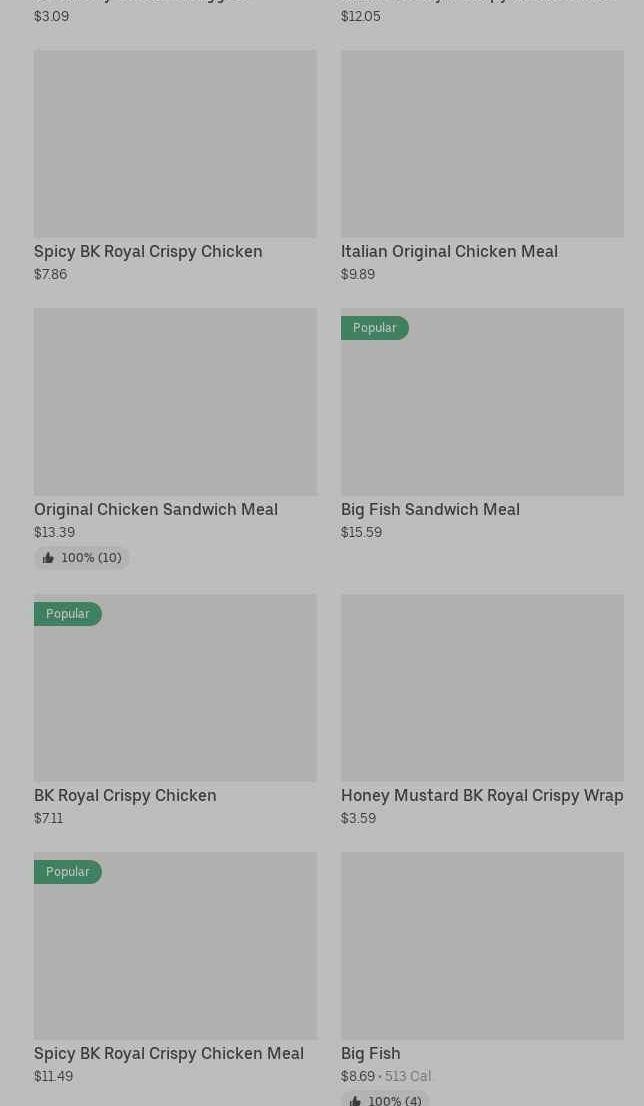Open Italian Original Chicken Meal image
644x1106 pixels.
482,144
